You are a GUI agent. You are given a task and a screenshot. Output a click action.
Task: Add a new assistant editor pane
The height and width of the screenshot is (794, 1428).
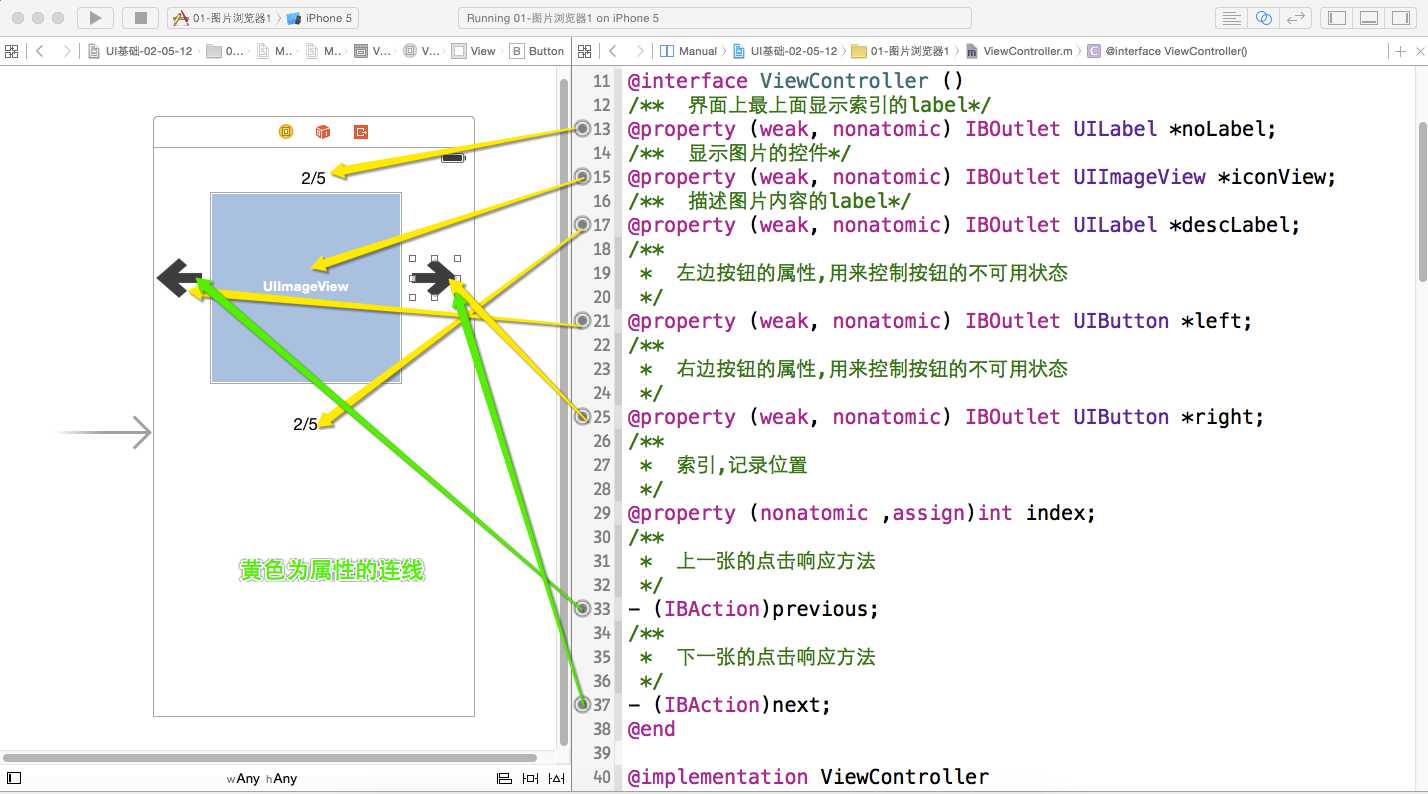[1401, 51]
